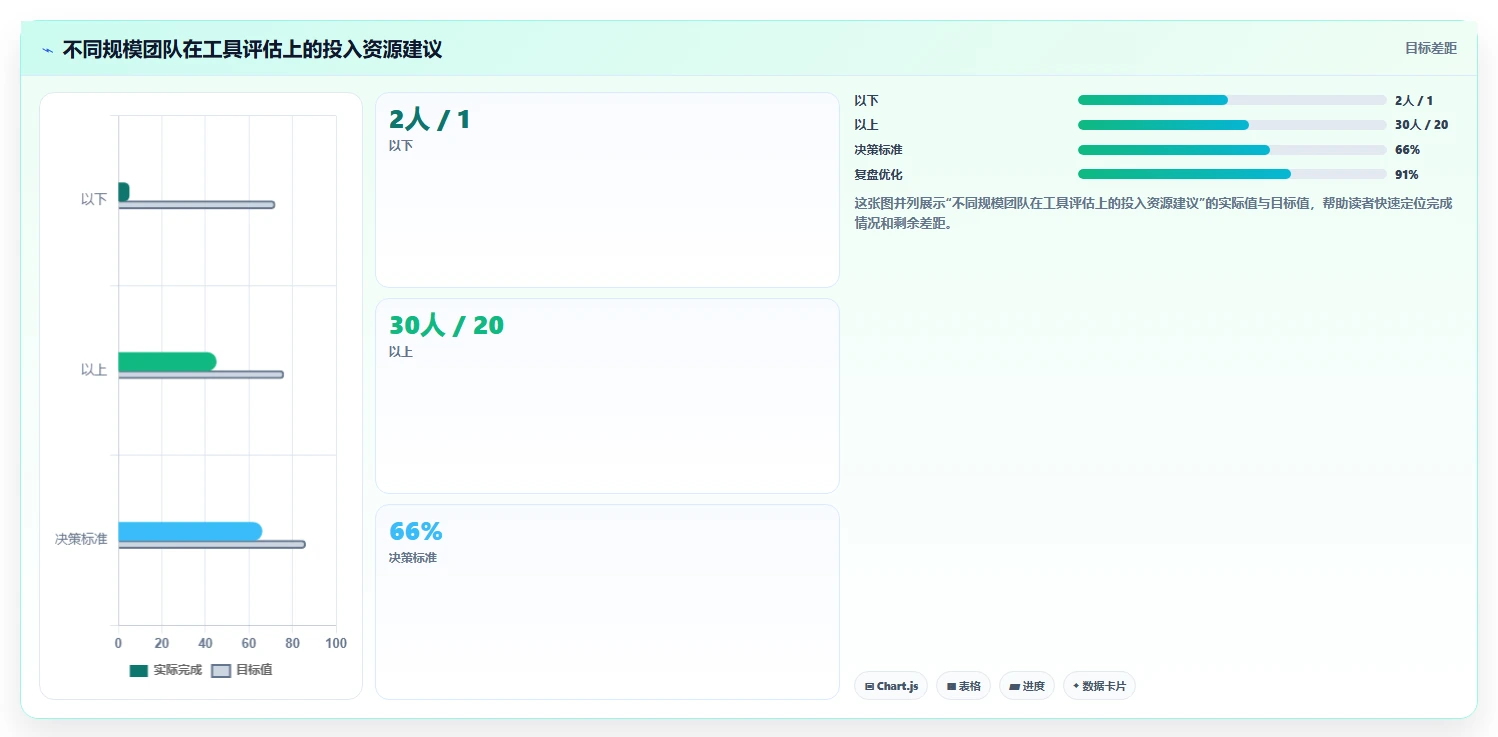Click the 数据卡片 tag chip
1498x737 pixels.
1099,686
